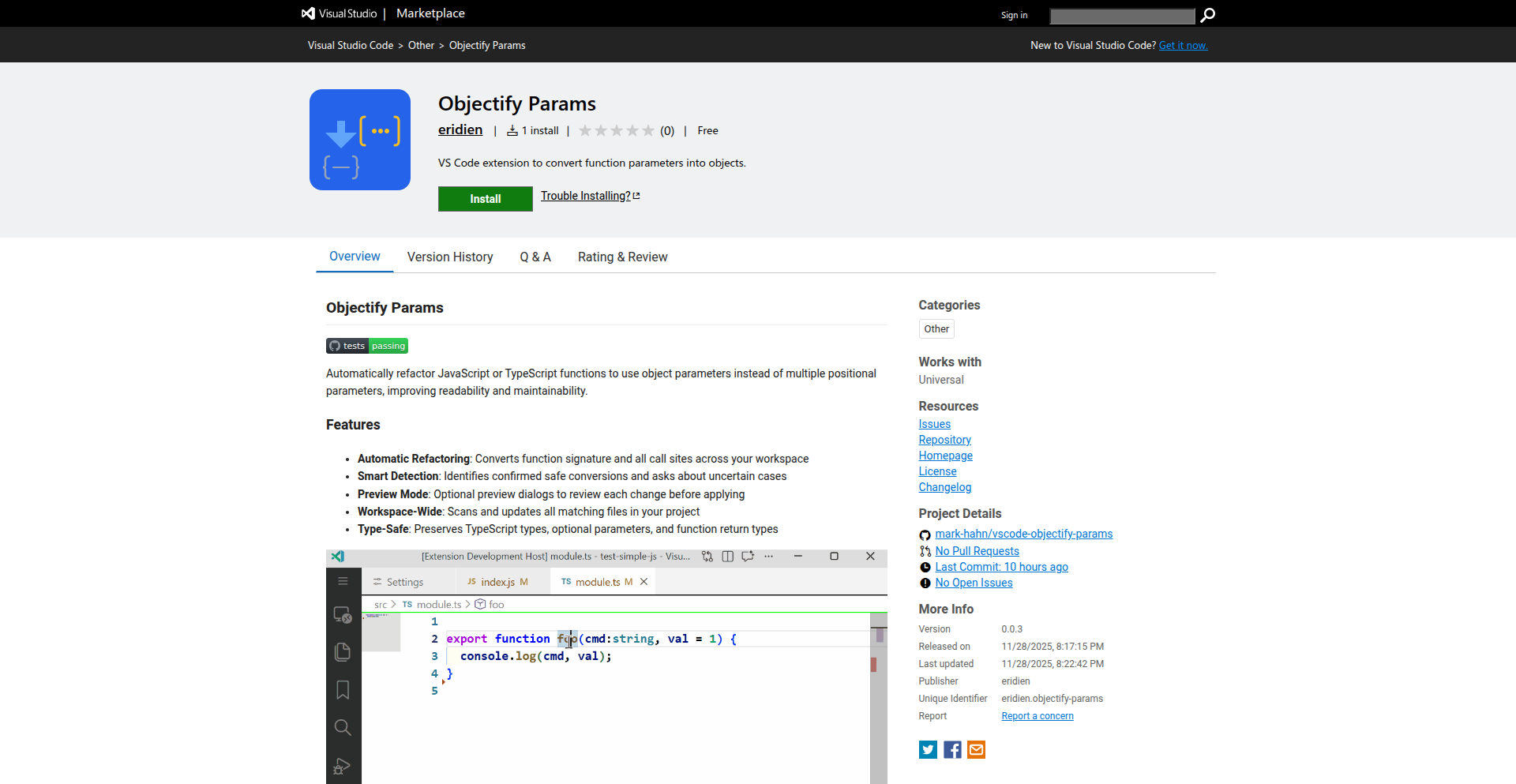This screenshot has height=784, width=1516.
Task: Click the 'Free' price label
Action: click(707, 130)
